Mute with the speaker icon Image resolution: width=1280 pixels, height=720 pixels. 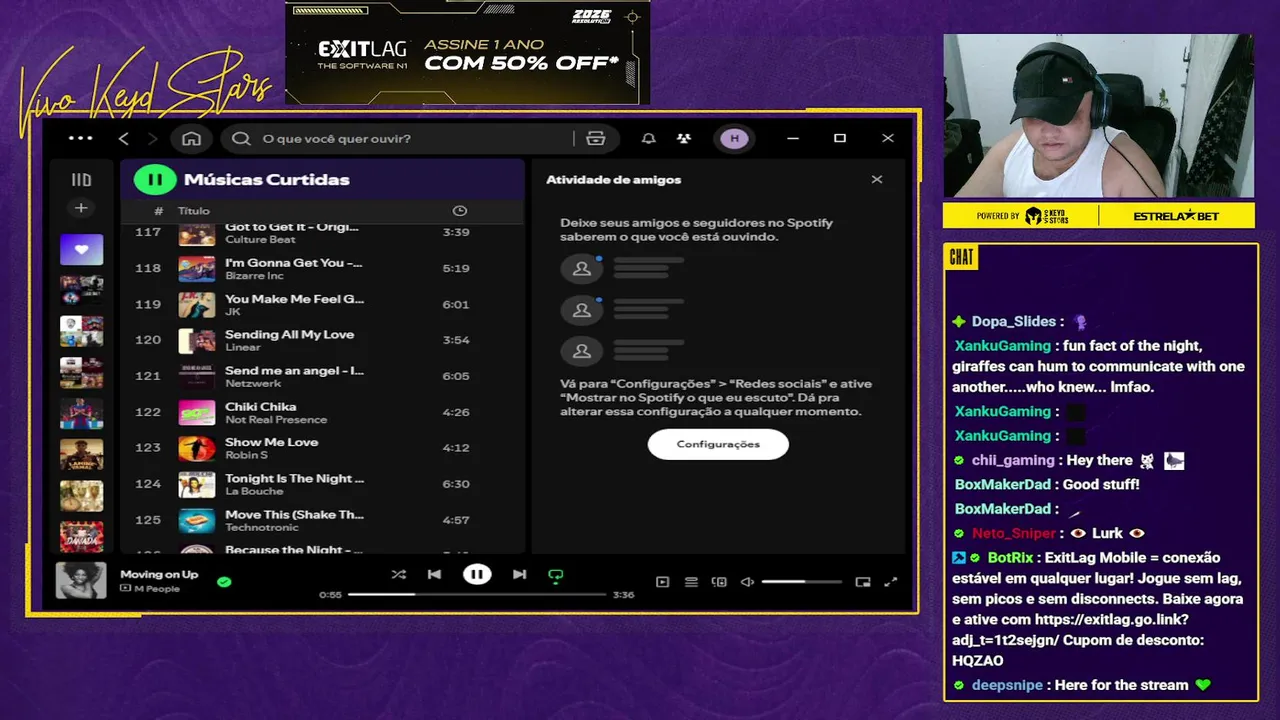click(x=747, y=582)
